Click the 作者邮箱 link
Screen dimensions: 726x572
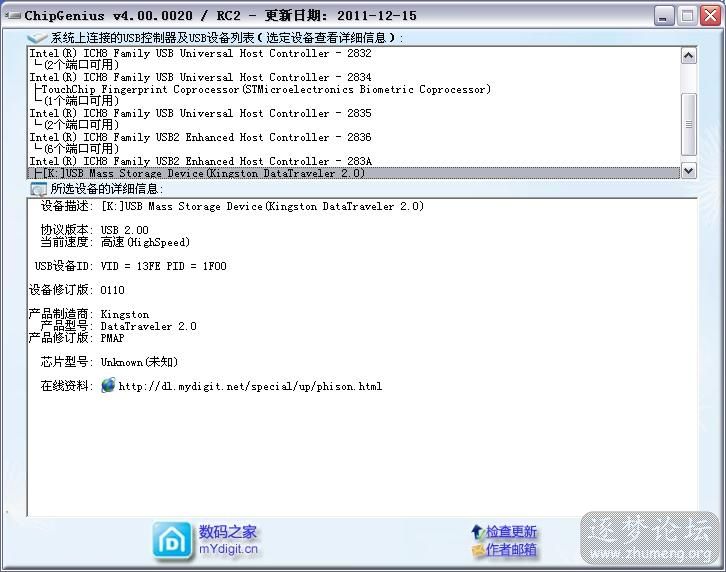(511, 550)
